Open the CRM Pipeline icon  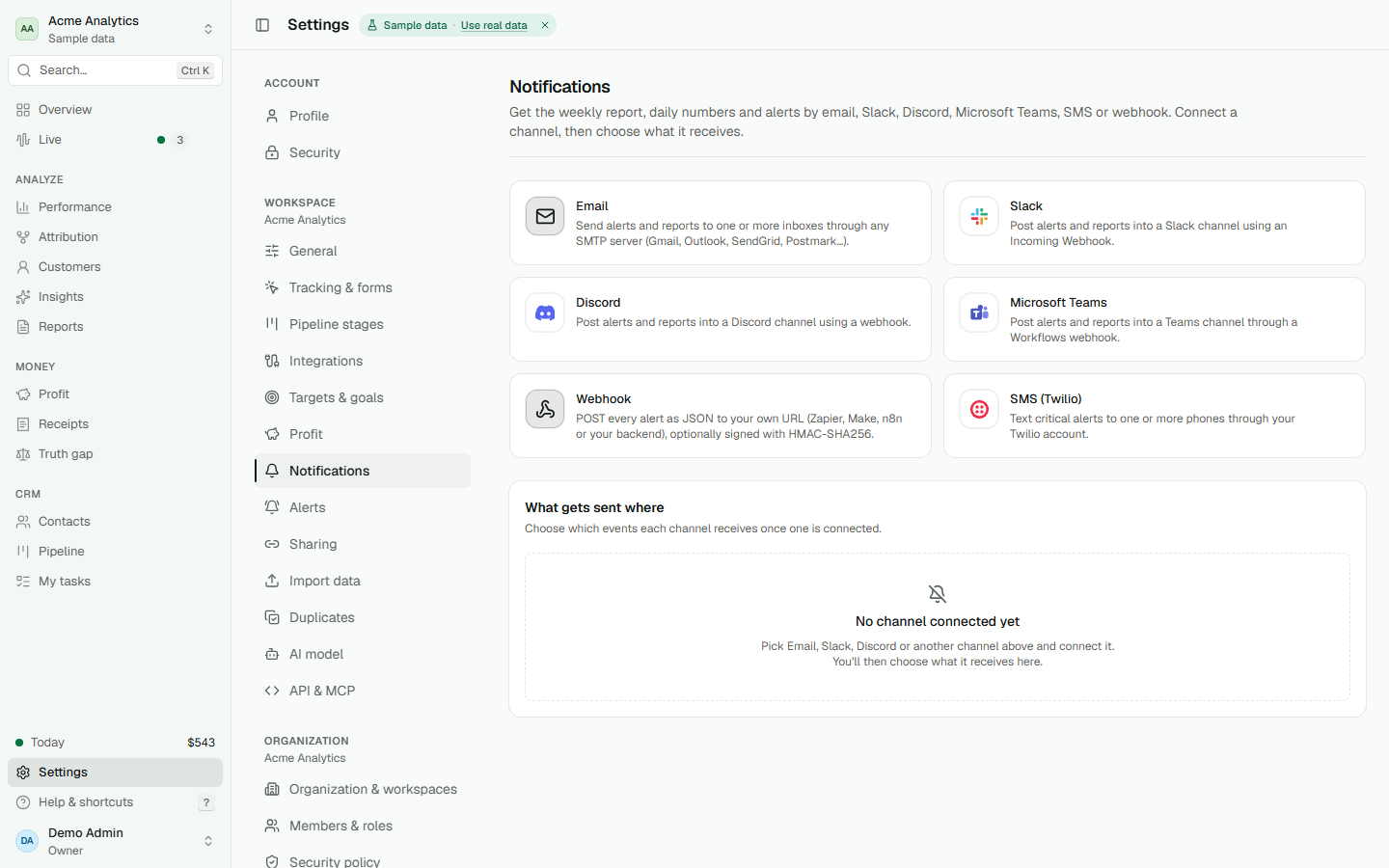click(x=23, y=552)
